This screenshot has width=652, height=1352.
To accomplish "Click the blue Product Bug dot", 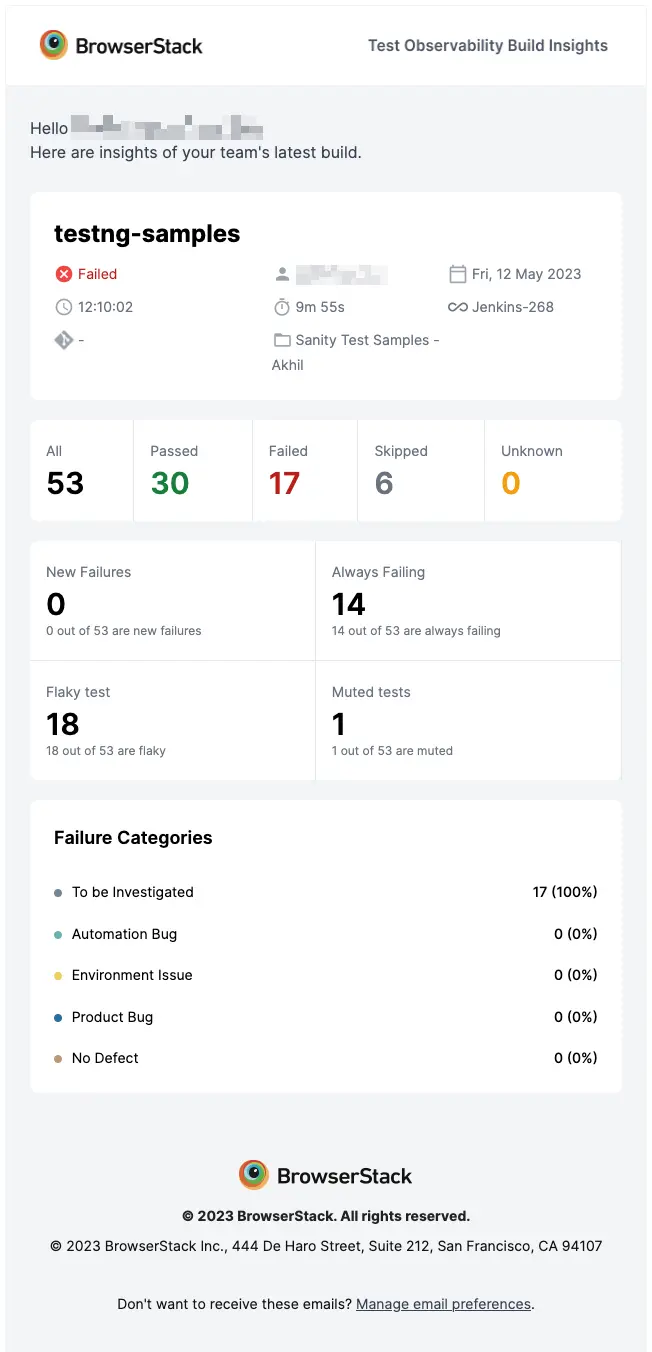I will 58,1018.
